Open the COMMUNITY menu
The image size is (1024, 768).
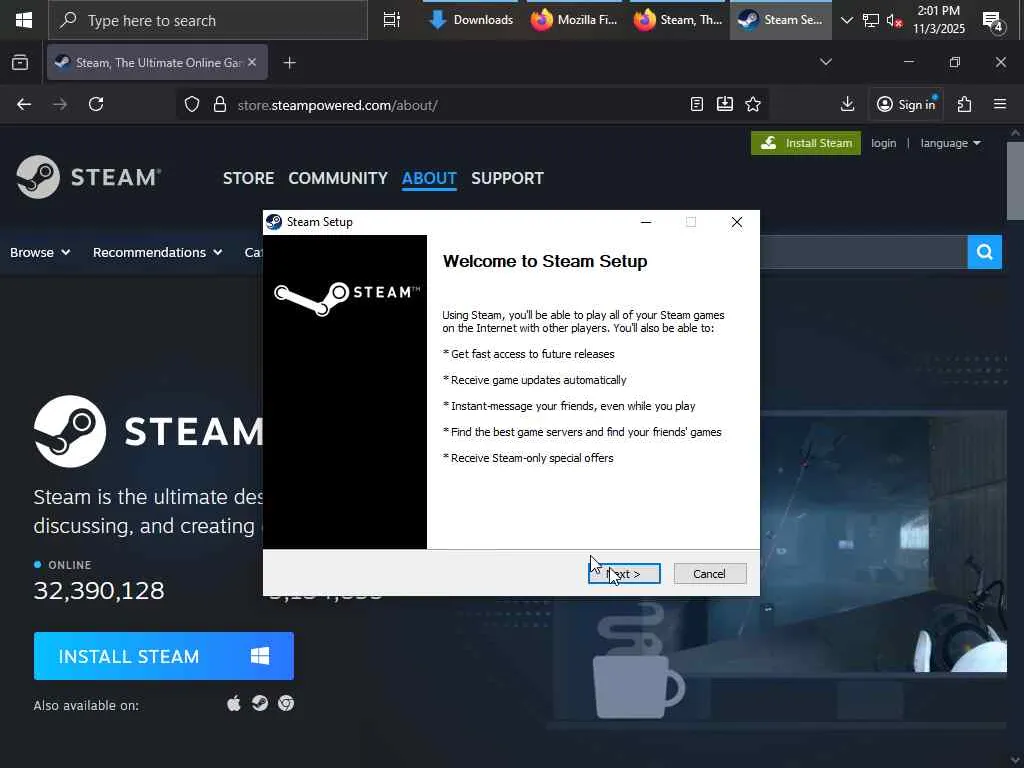pos(338,178)
